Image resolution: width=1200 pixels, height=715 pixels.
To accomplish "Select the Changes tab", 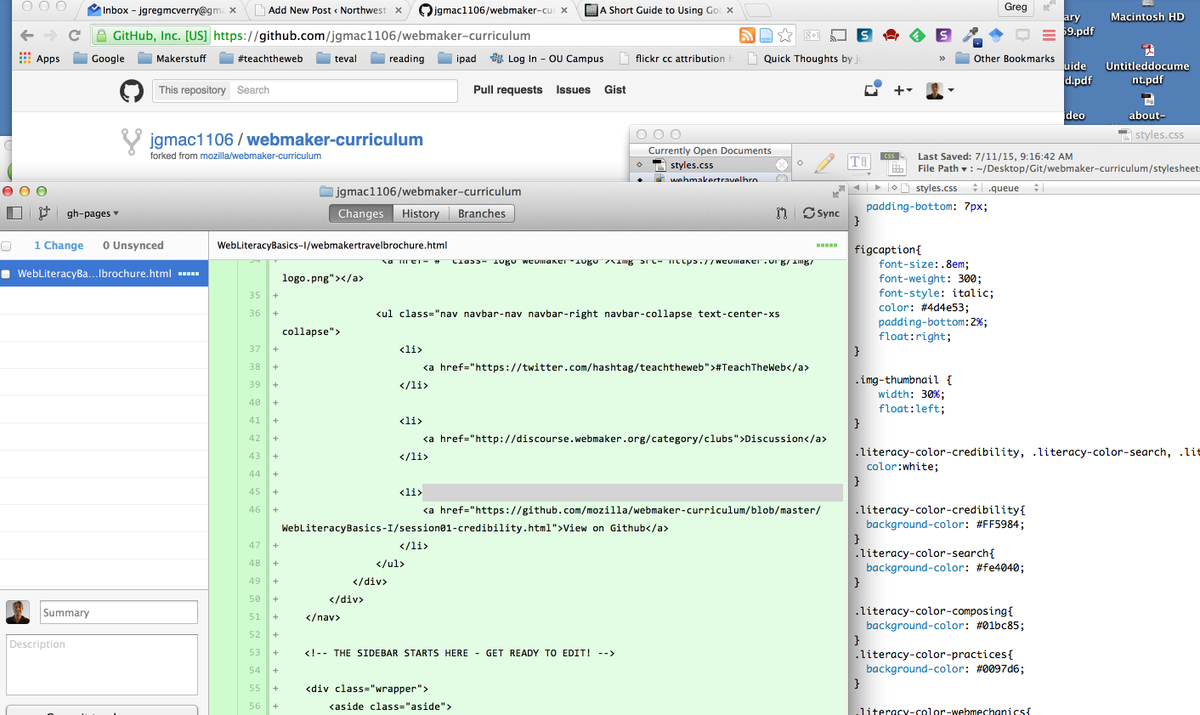I will pyautogui.click(x=360, y=213).
